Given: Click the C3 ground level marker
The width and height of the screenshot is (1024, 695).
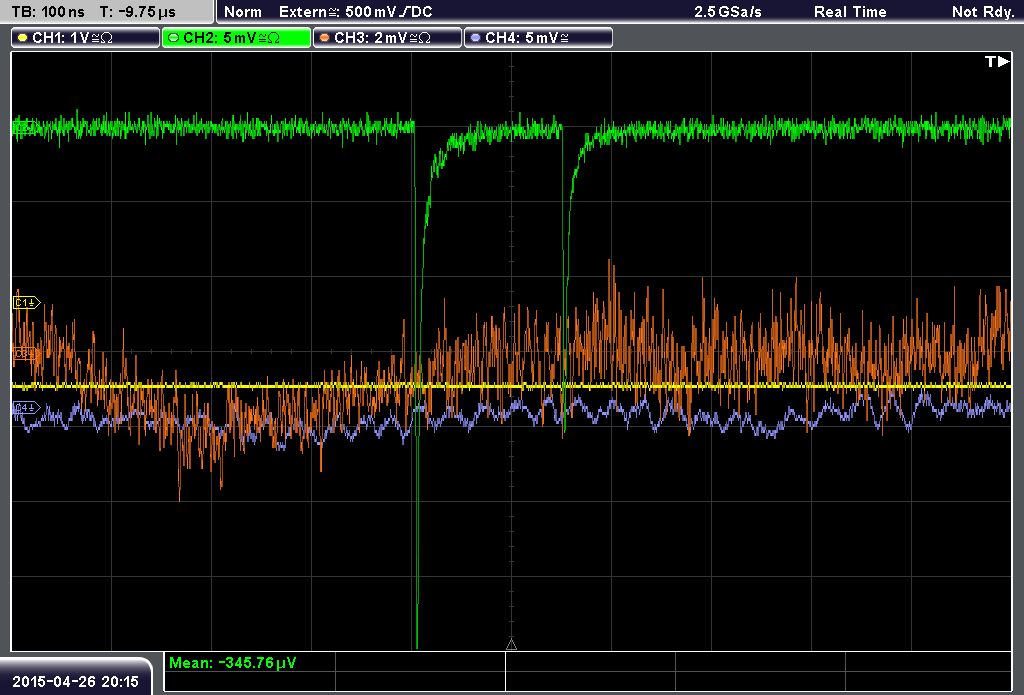Looking at the screenshot, I should (27, 353).
